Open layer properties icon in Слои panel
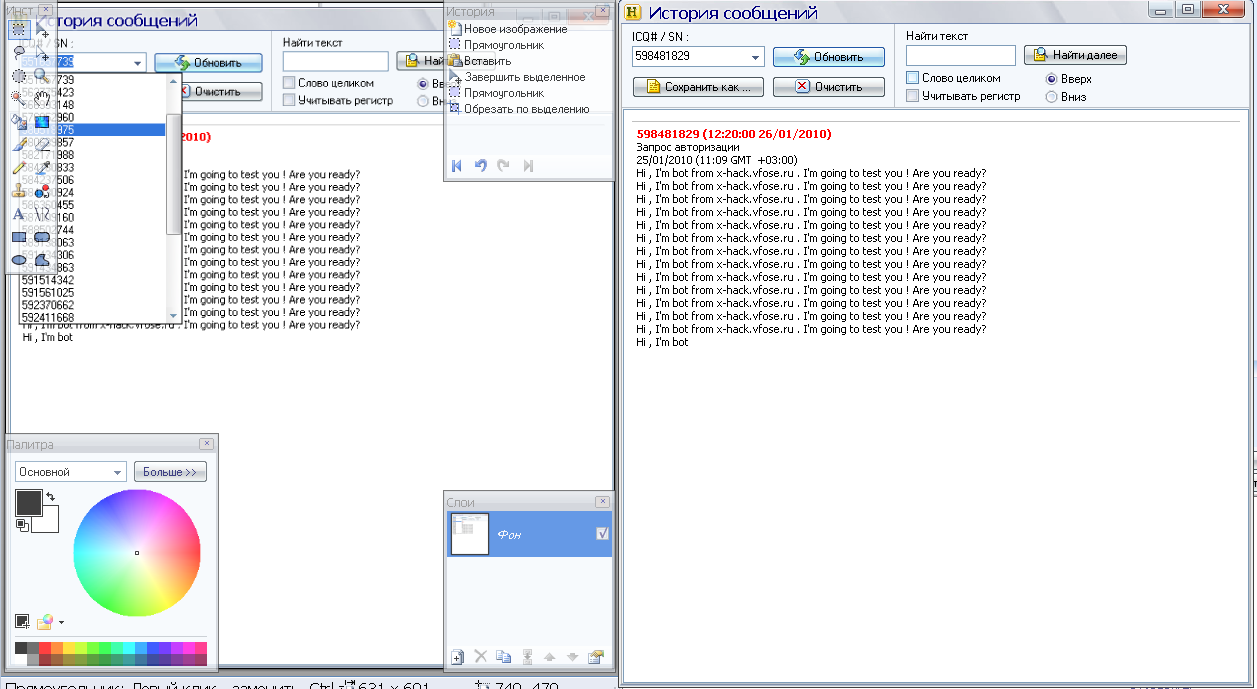Viewport: 1257px width, 689px height. tap(597, 657)
